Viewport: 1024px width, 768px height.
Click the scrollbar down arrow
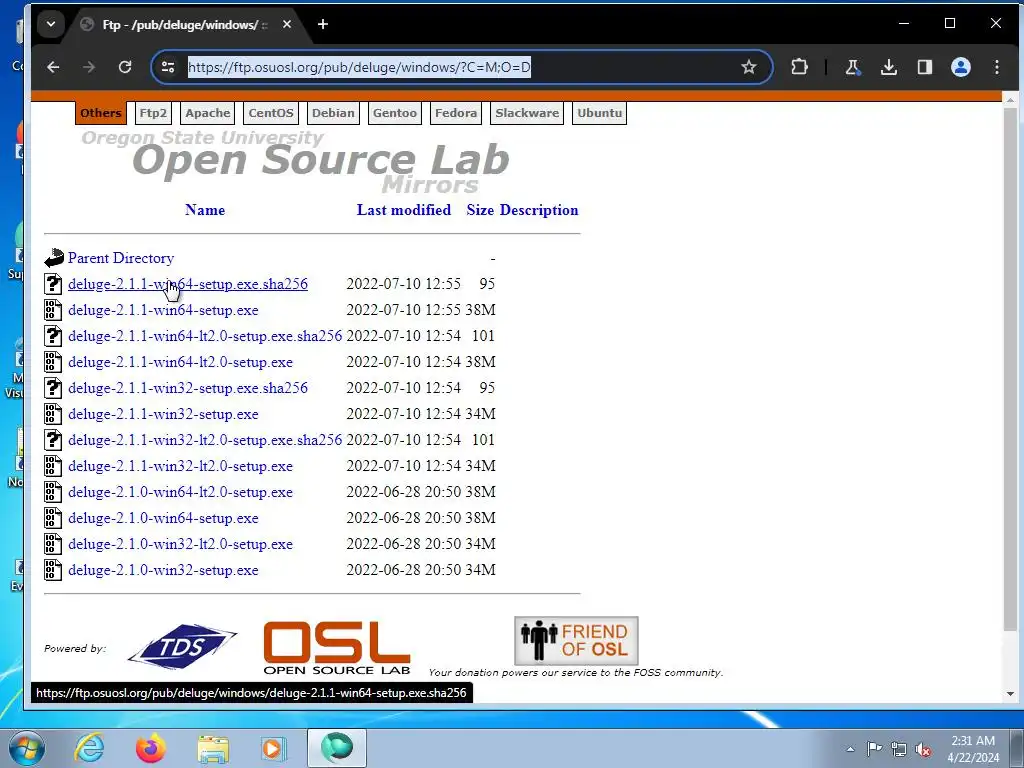click(x=1010, y=694)
